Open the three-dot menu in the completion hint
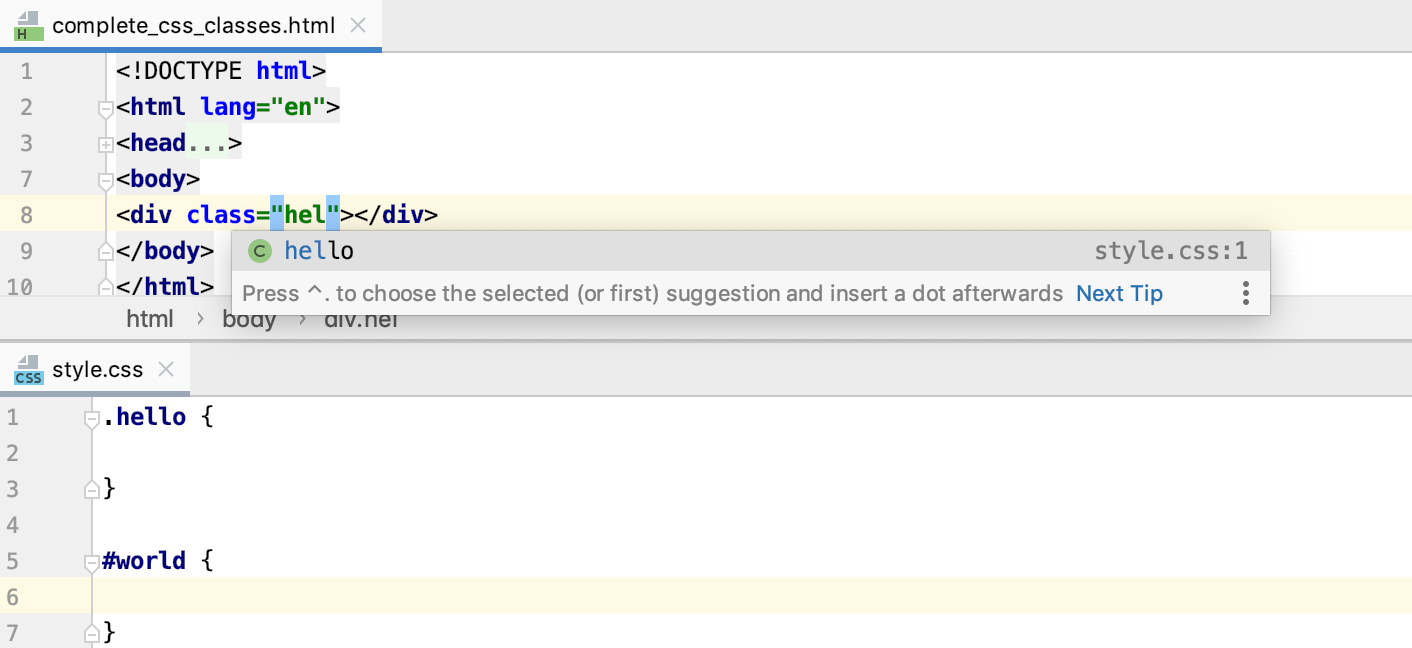The height and width of the screenshot is (648, 1412). (x=1245, y=292)
